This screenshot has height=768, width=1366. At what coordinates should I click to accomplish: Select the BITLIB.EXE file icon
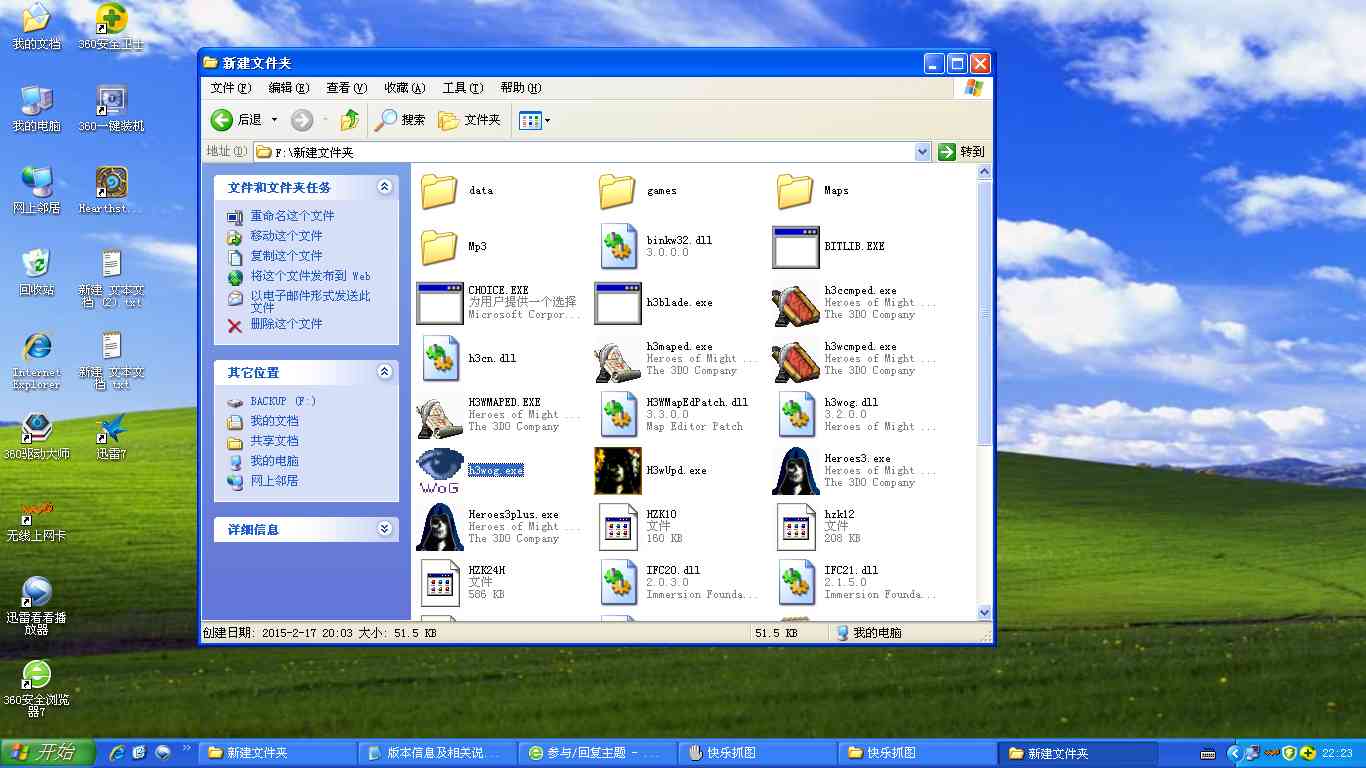tap(796, 247)
